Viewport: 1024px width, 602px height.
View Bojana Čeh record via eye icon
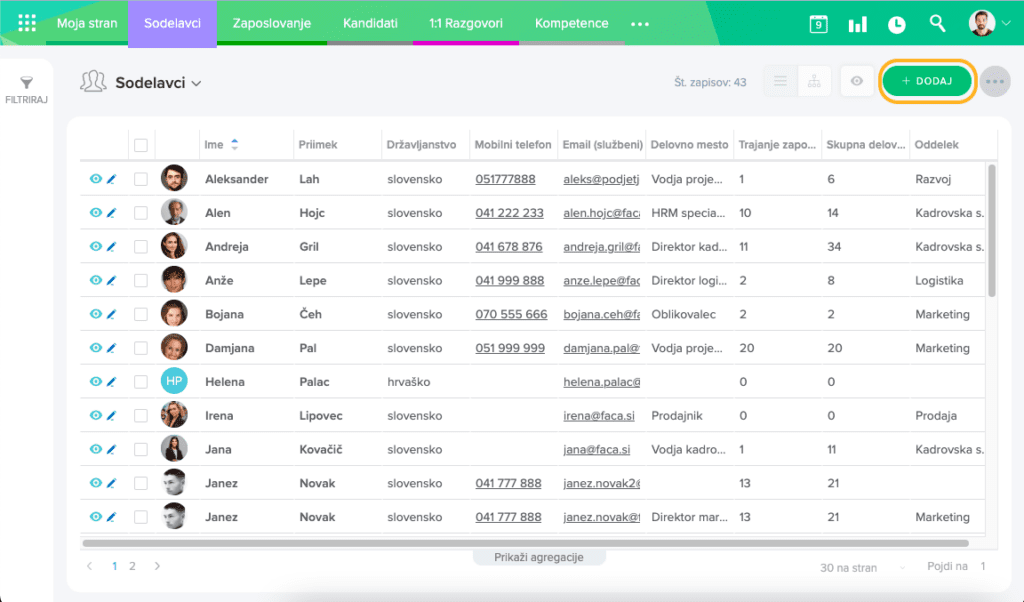tap(96, 314)
